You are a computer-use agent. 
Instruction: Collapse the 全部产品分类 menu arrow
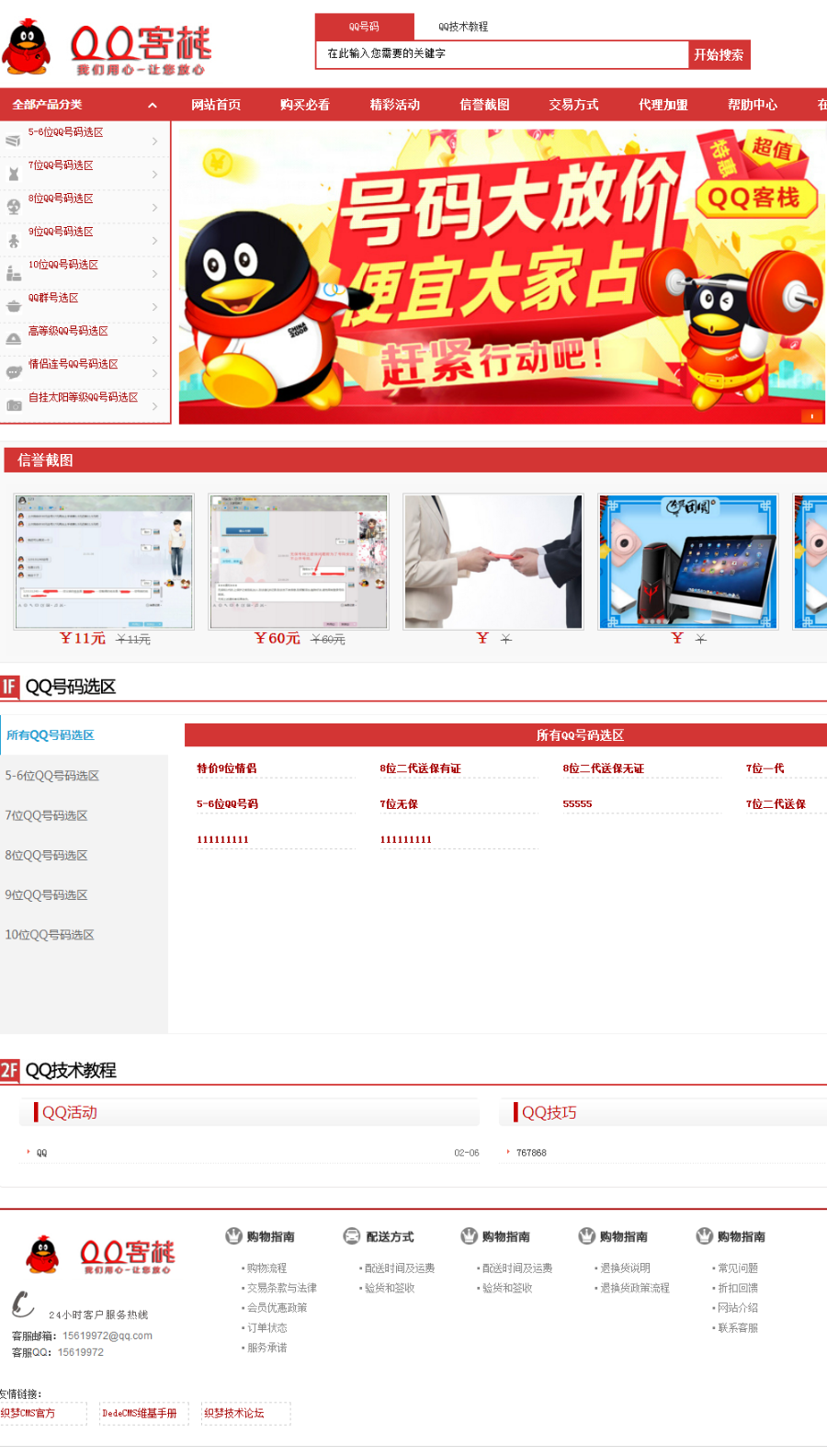point(153,106)
